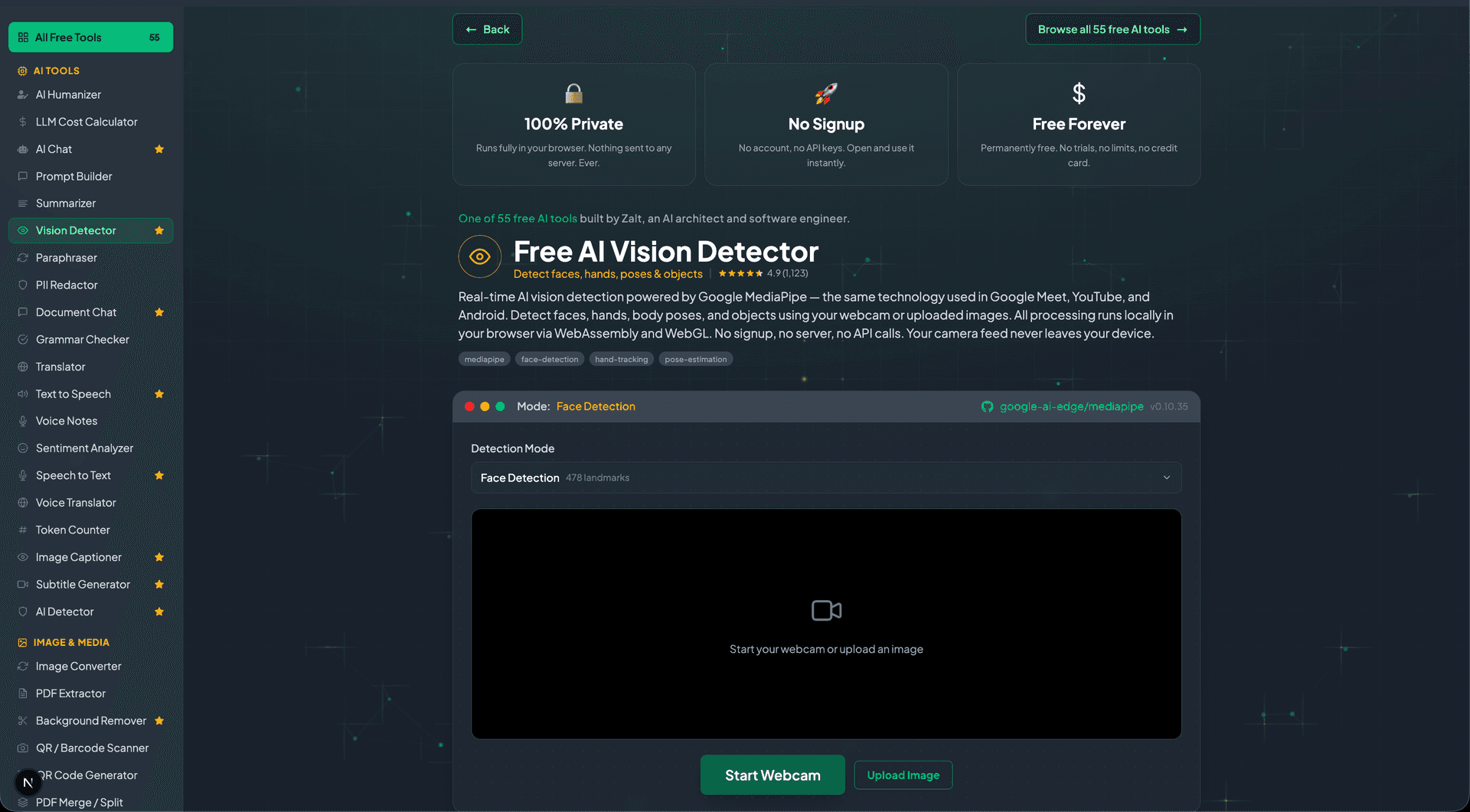Click the PII Redactor shield icon
The width and height of the screenshot is (1470, 812).
(23, 285)
